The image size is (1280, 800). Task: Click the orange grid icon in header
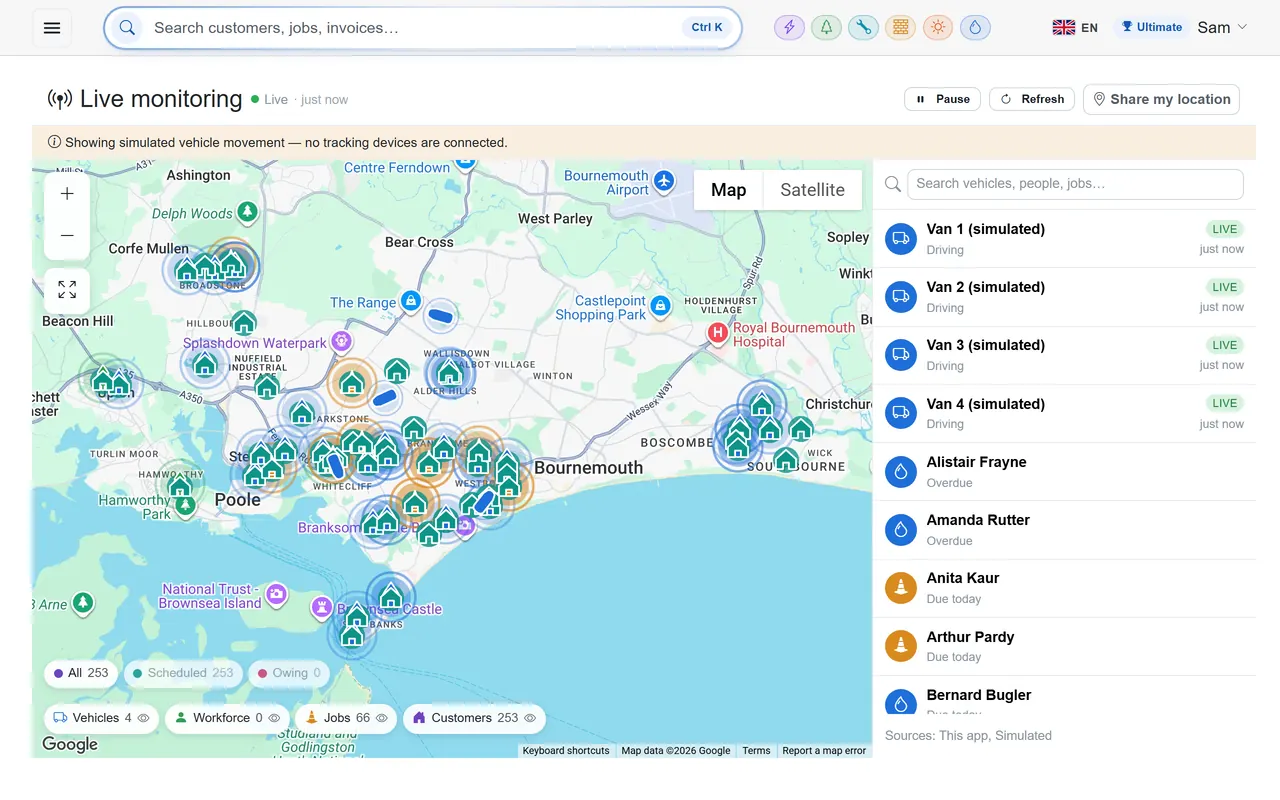coord(900,28)
